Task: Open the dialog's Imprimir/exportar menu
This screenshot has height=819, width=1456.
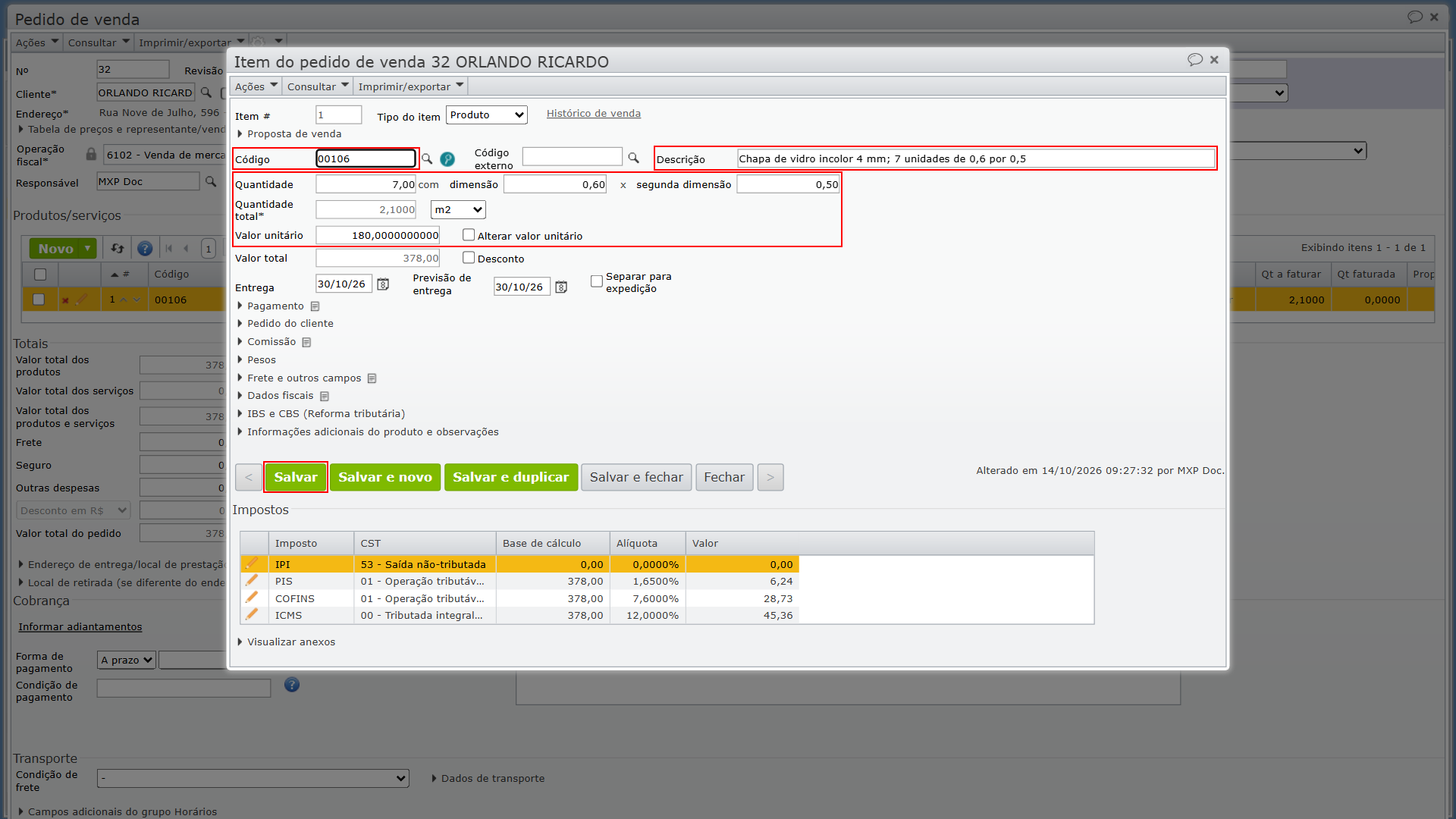Action: point(410,86)
